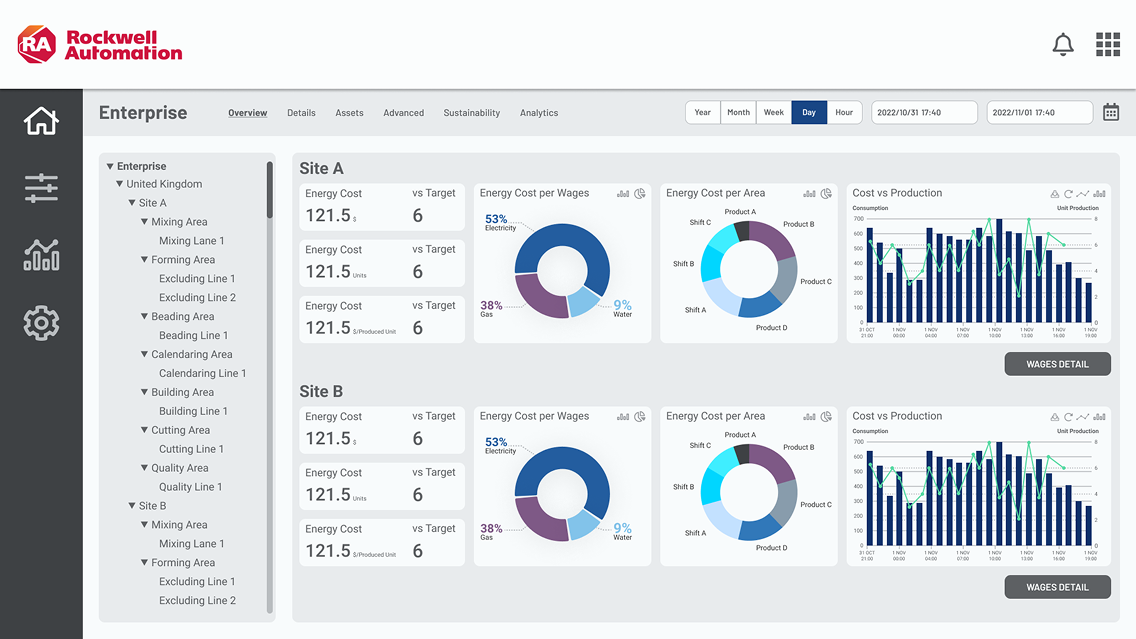Select the Month time range
This screenshot has width=1136, height=639.
738,112
